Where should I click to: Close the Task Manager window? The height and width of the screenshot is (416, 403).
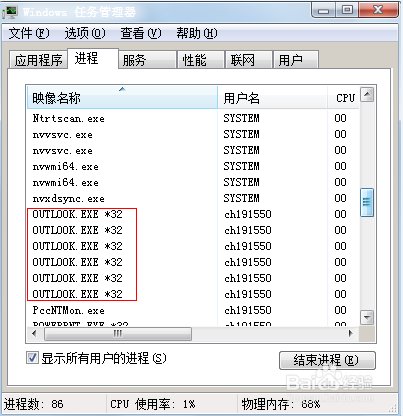click(378, 10)
